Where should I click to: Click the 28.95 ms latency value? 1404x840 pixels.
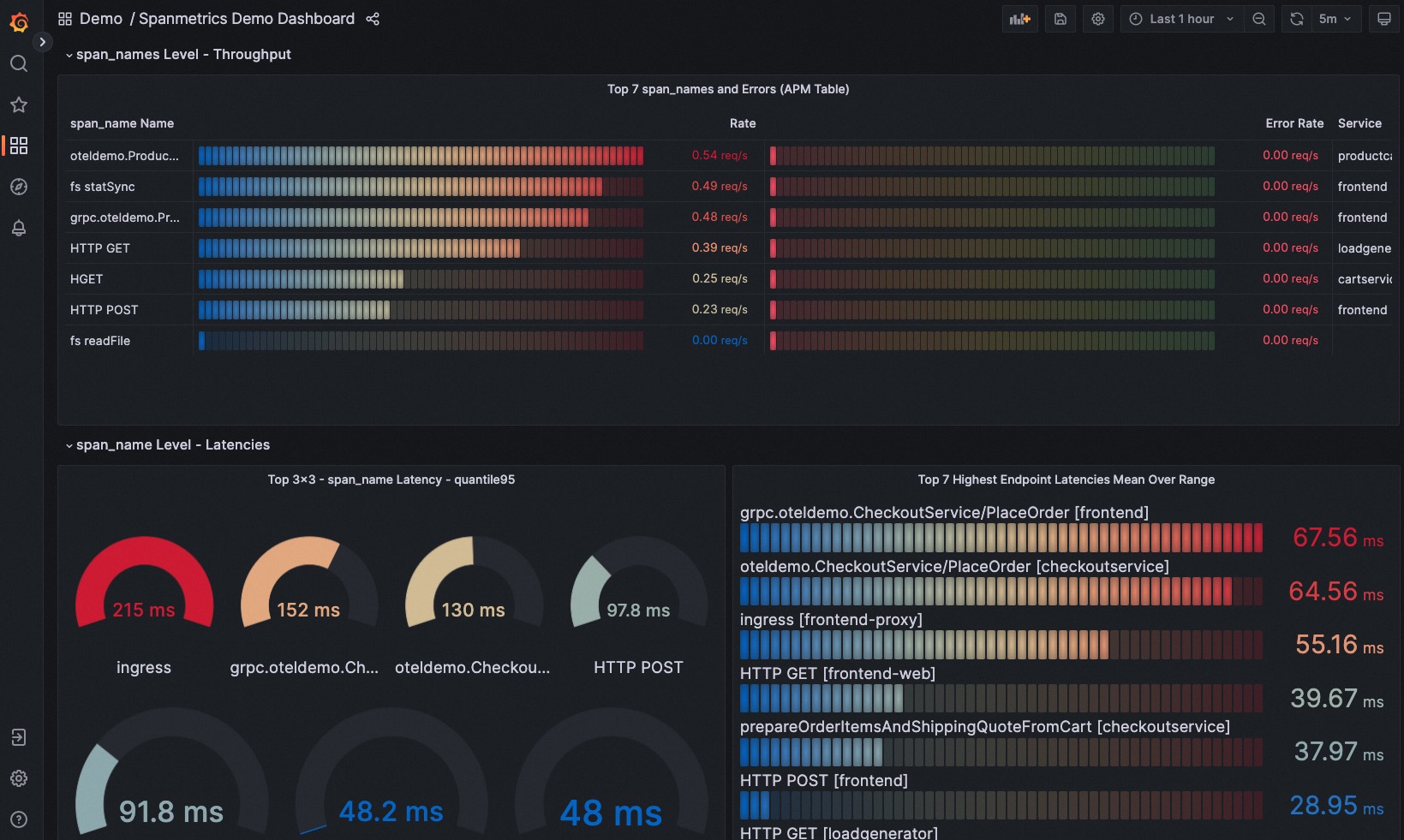coord(1336,806)
